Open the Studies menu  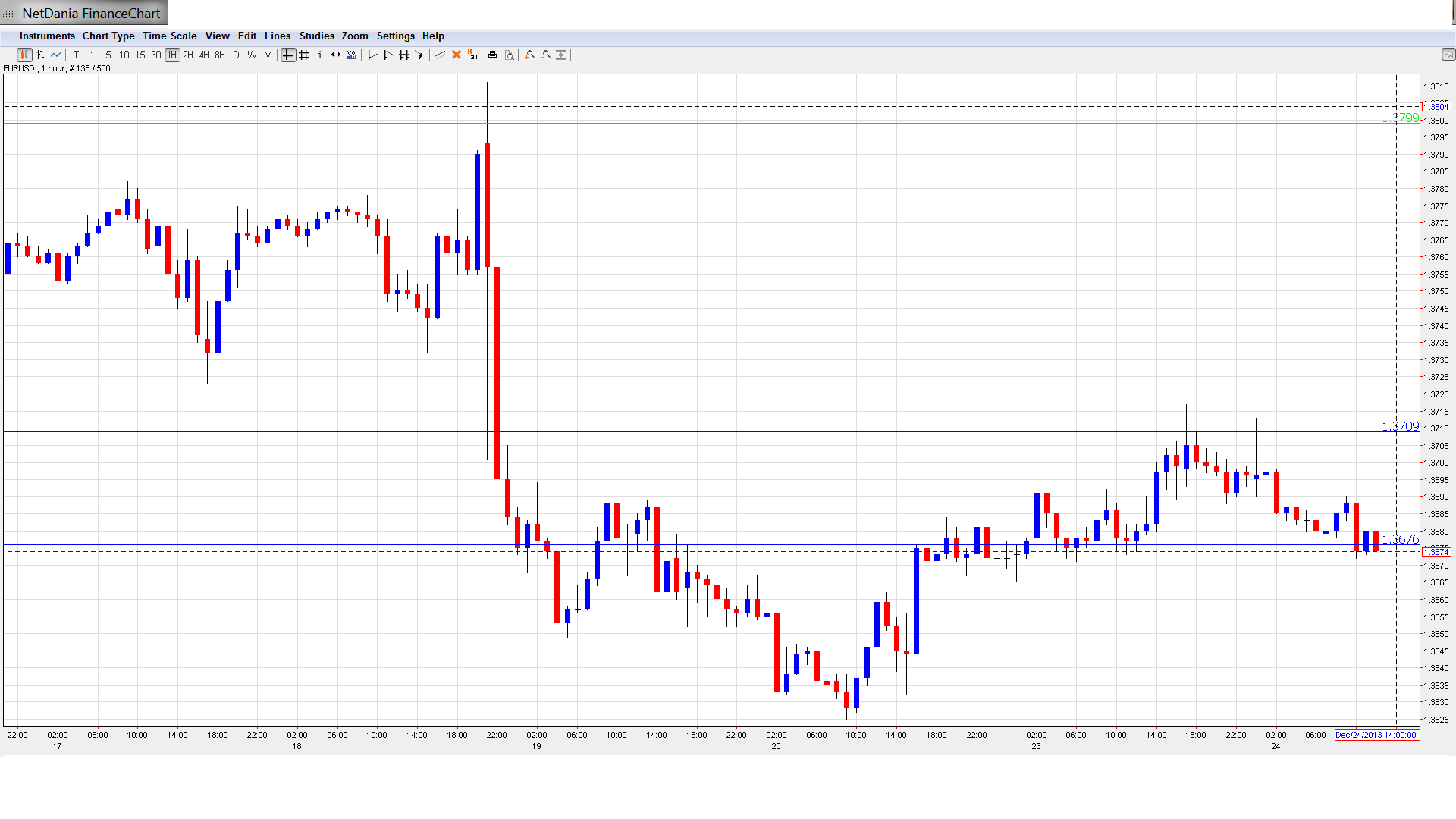[x=316, y=36]
